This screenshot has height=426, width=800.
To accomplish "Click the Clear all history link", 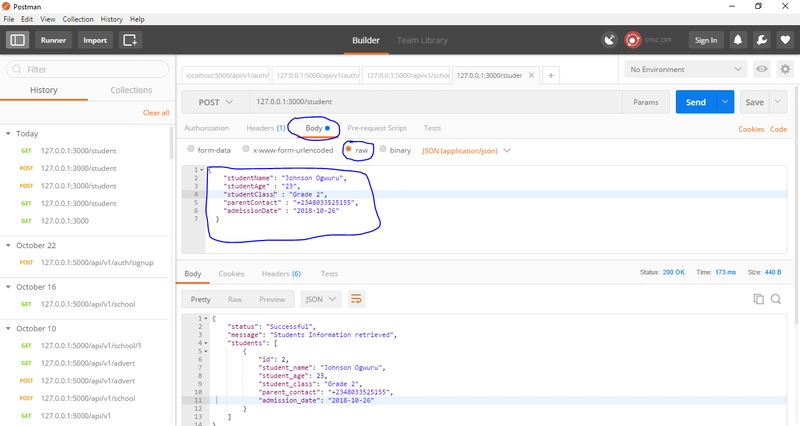I will 156,113.
